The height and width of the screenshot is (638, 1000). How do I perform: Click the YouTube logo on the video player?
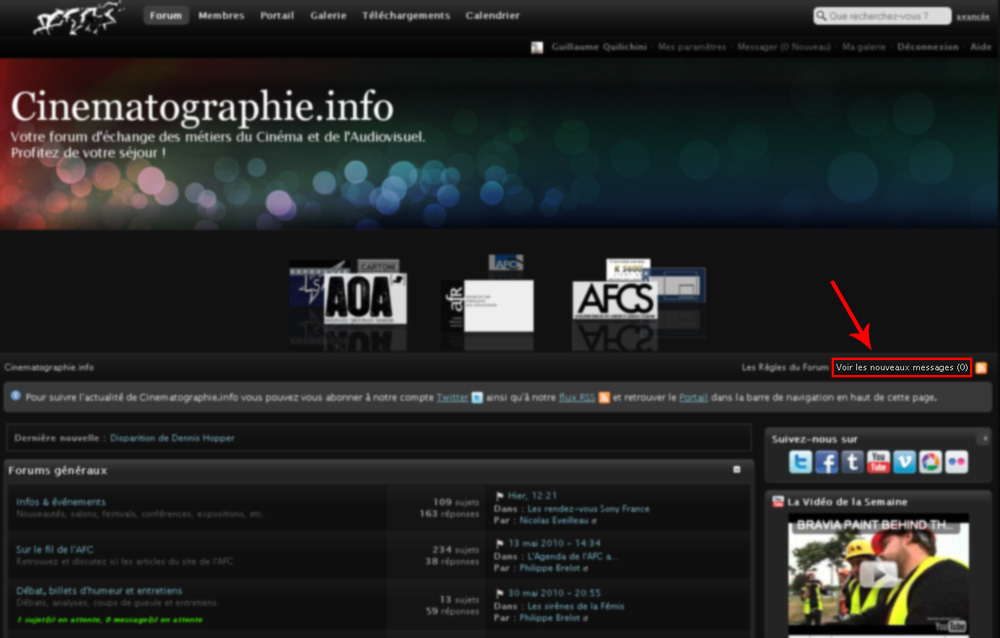point(950,626)
